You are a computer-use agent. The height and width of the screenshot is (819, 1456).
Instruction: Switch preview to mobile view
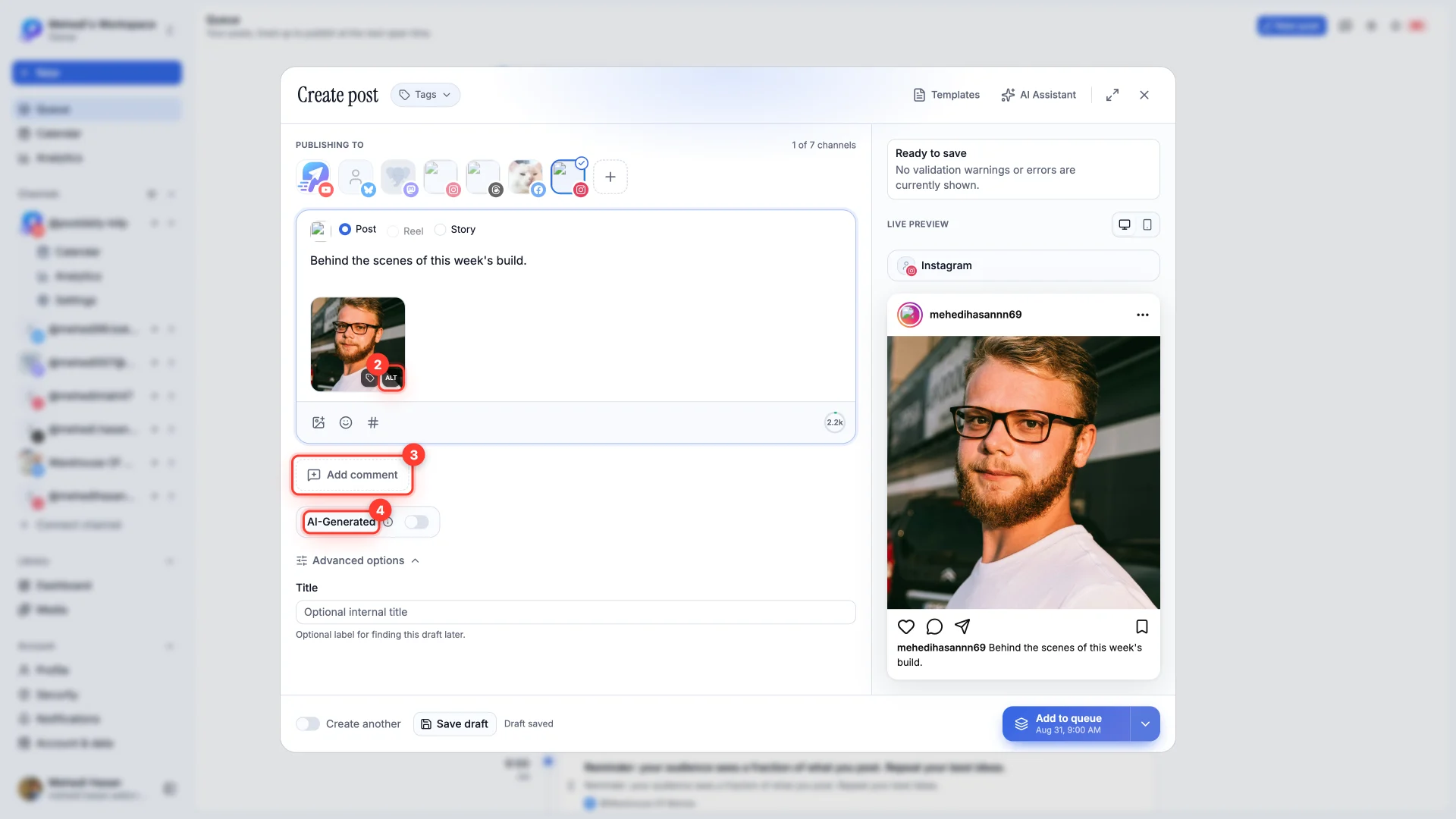(x=1147, y=224)
